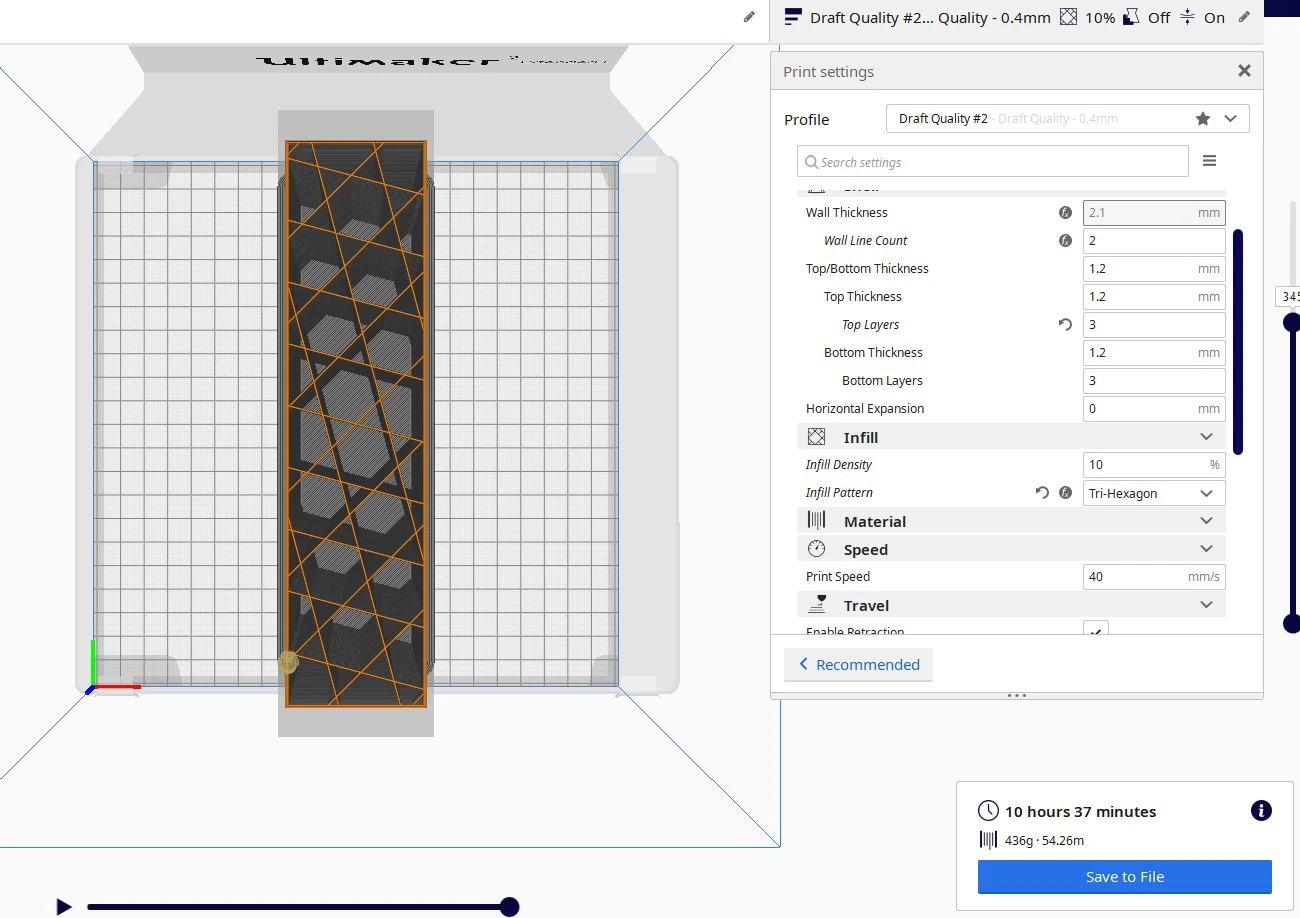Screen dimensions: 1300x918
Task: Click the print info icon
Action: [x=1261, y=811]
